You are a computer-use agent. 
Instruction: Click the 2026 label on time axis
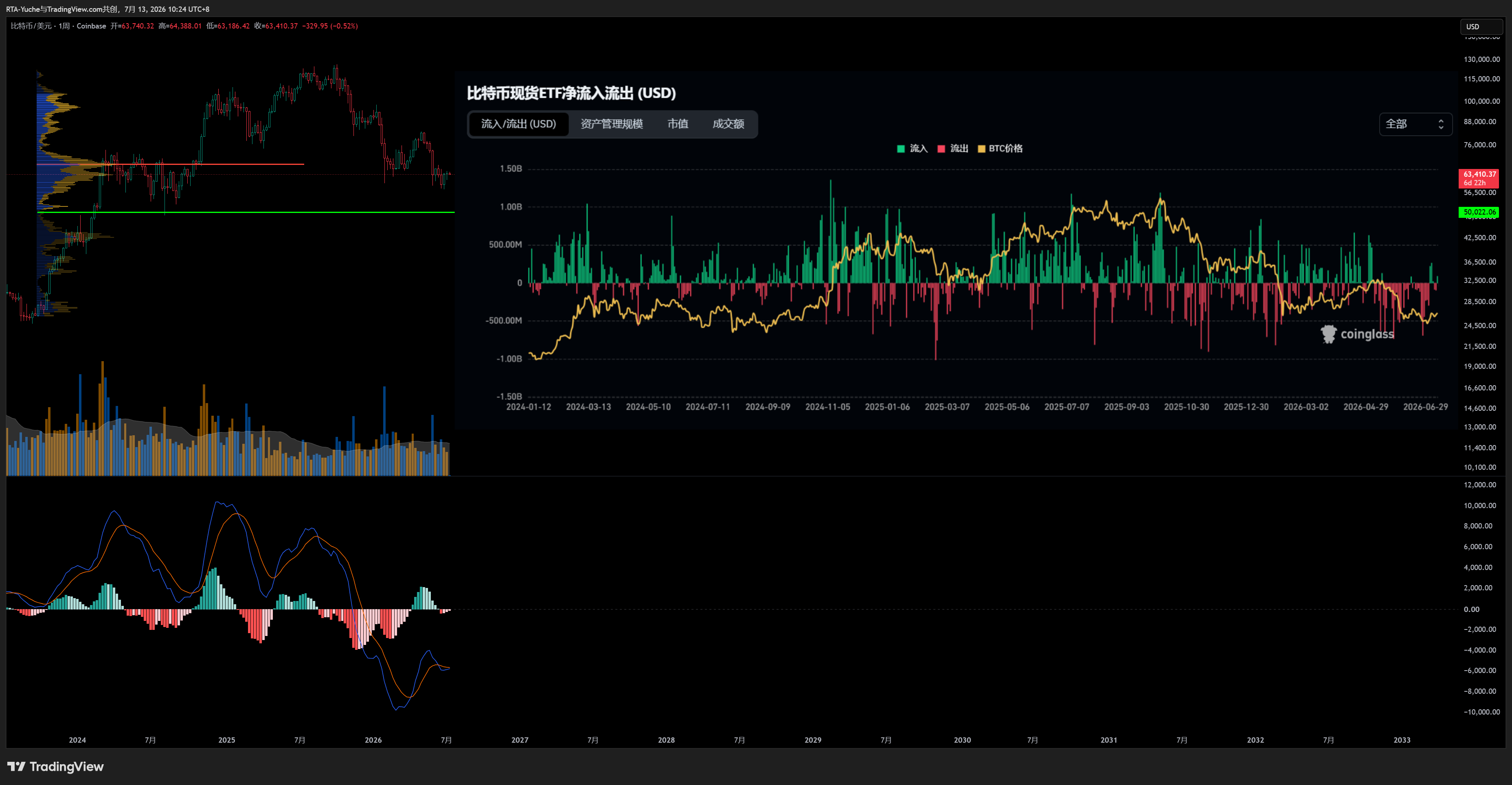[x=373, y=740]
